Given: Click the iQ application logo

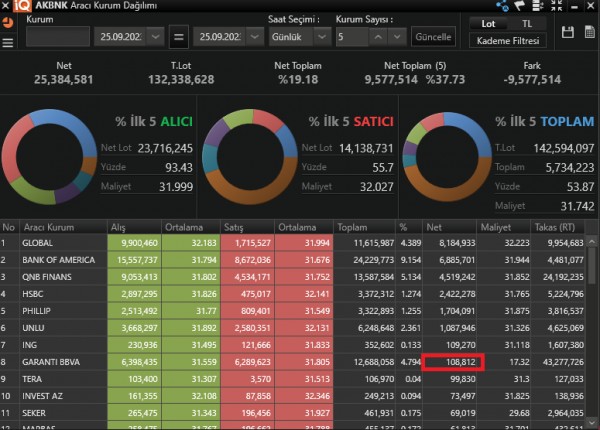Looking at the screenshot, I should (22, 6).
